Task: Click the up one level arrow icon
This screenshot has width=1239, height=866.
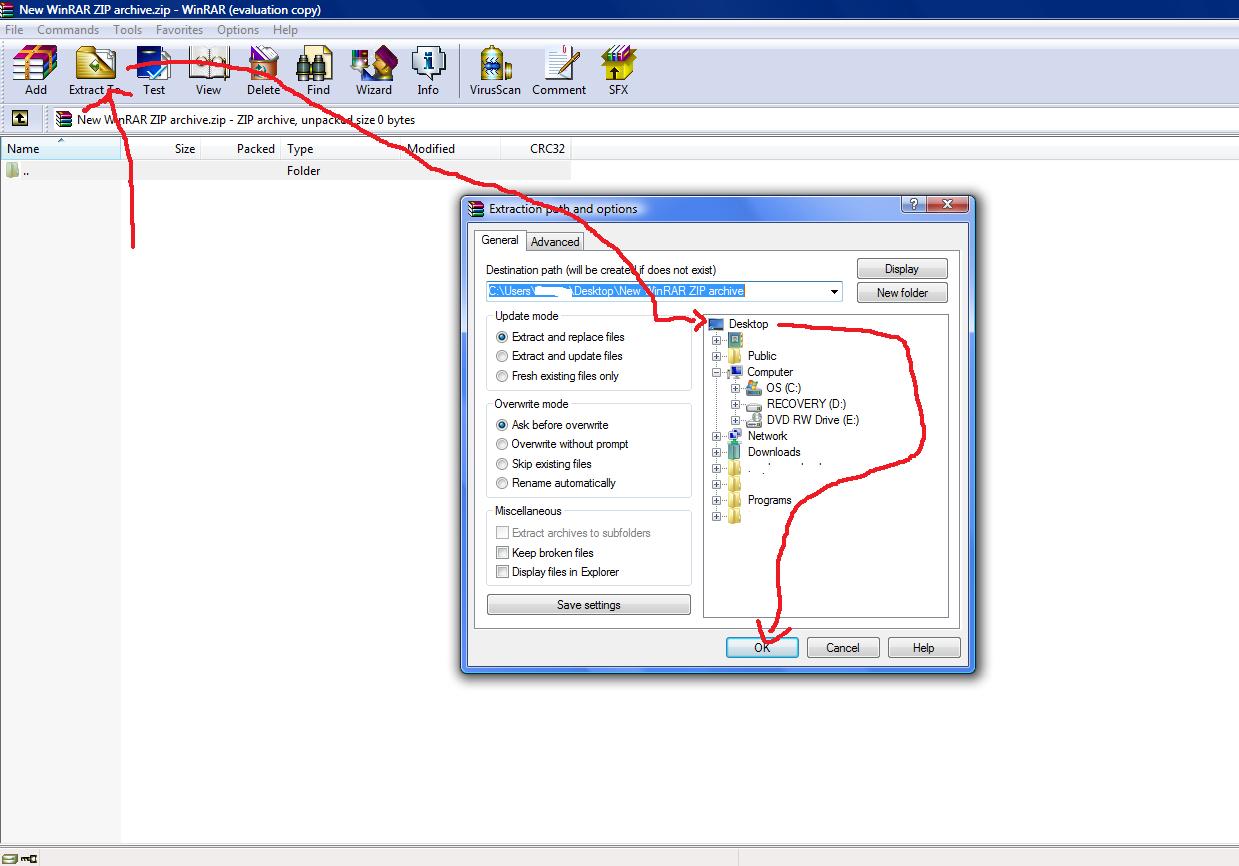Action: tap(19, 119)
